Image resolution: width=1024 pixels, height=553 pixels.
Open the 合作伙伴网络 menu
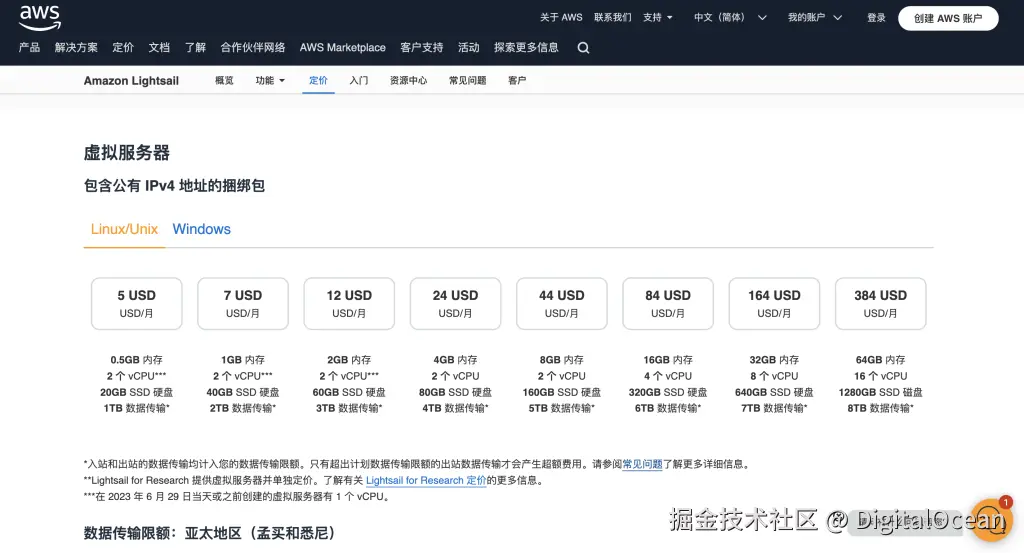[253, 48]
